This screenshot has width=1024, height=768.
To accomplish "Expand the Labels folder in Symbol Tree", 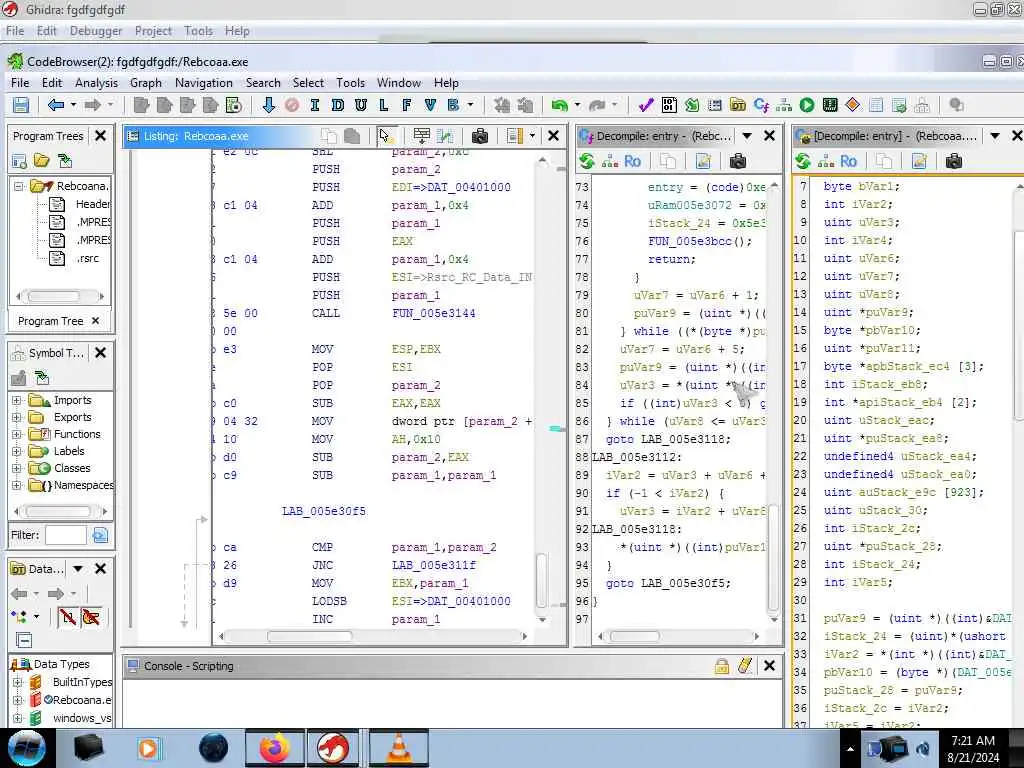I will (x=17, y=451).
